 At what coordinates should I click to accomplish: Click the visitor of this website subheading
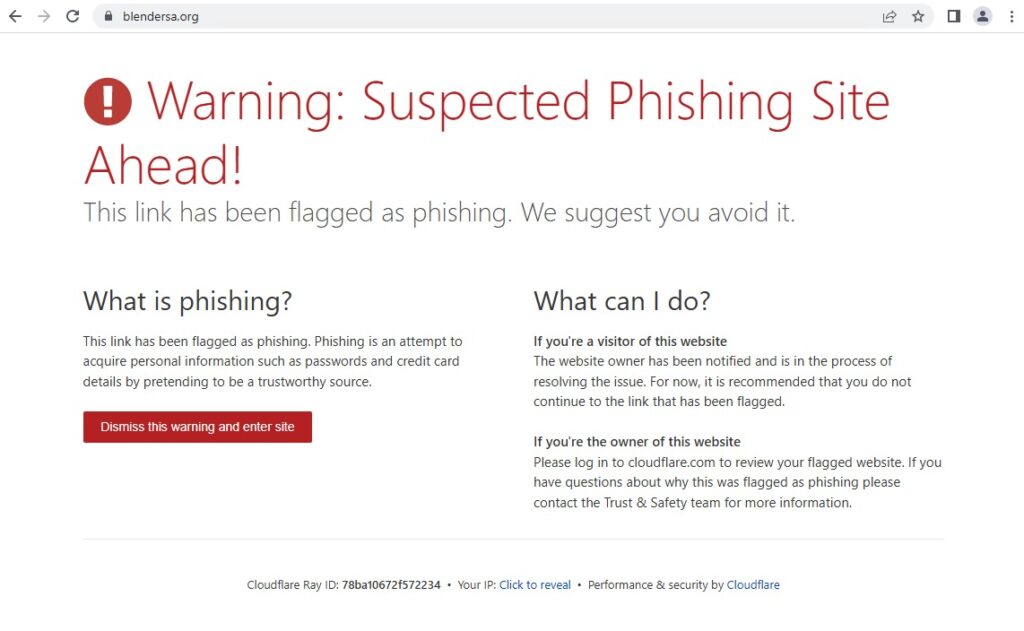(x=630, y=341)
